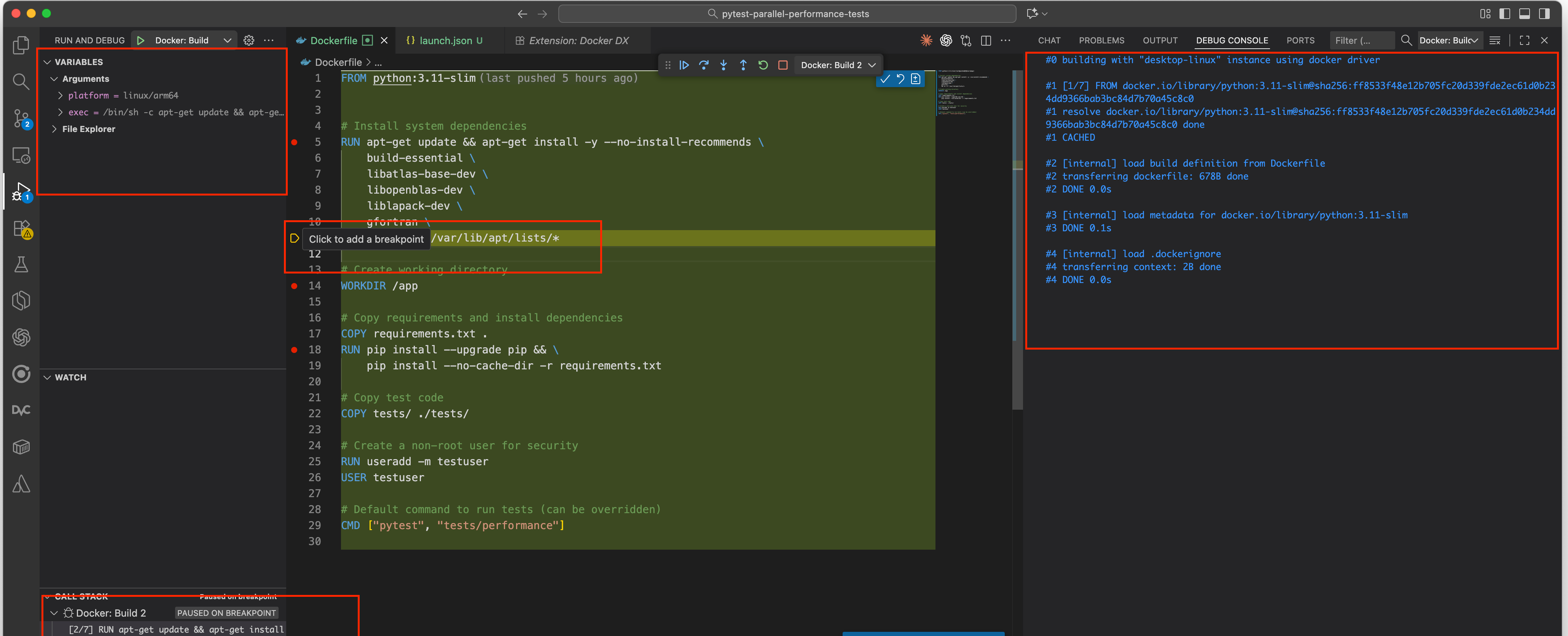Open the Docker: Build configuration dropdown
The image size is (1568, 636).
pyautogui.click(x=227, y=40)
